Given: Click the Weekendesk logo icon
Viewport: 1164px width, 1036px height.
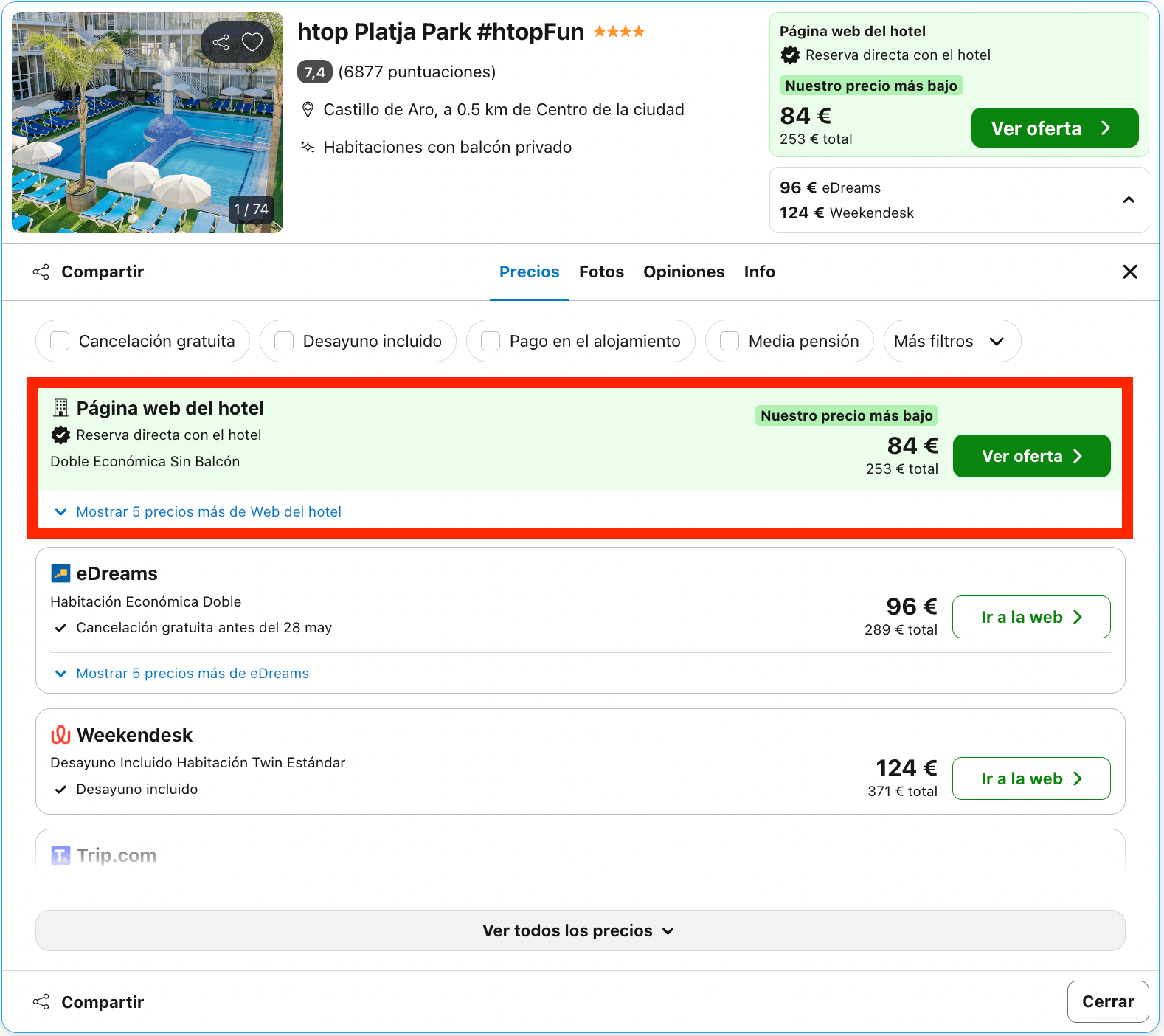Looking at the screenshot, I should 60,735.
